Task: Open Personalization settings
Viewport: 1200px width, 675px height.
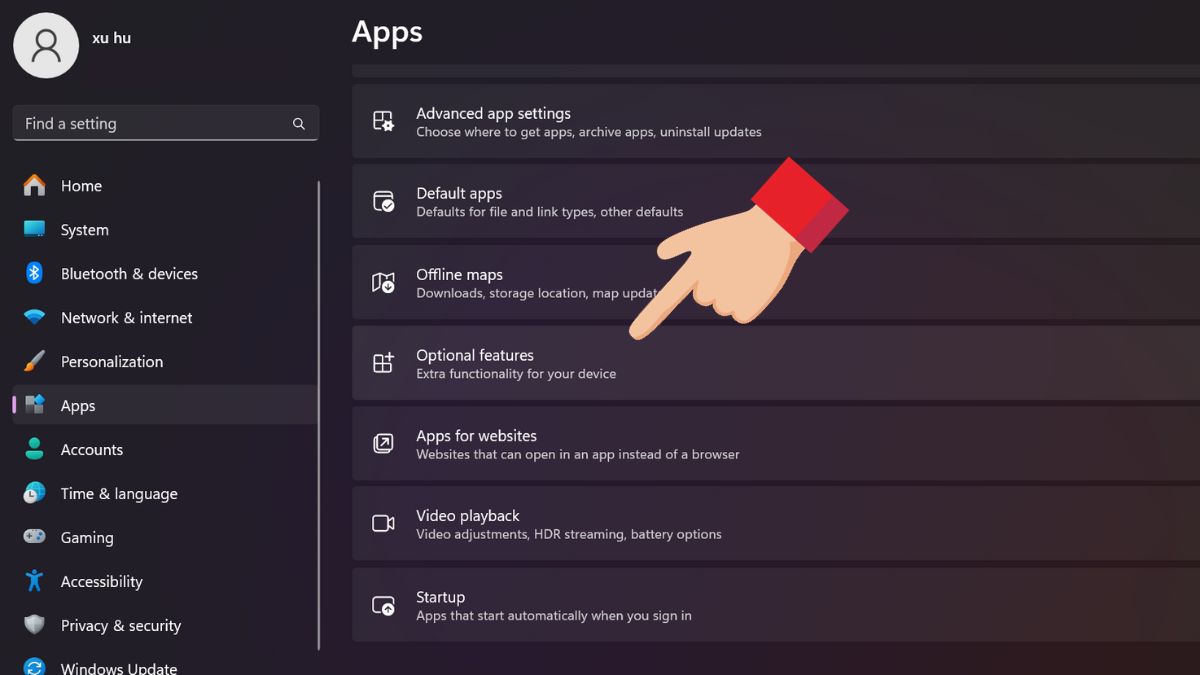Action: [x=165, y=361]
